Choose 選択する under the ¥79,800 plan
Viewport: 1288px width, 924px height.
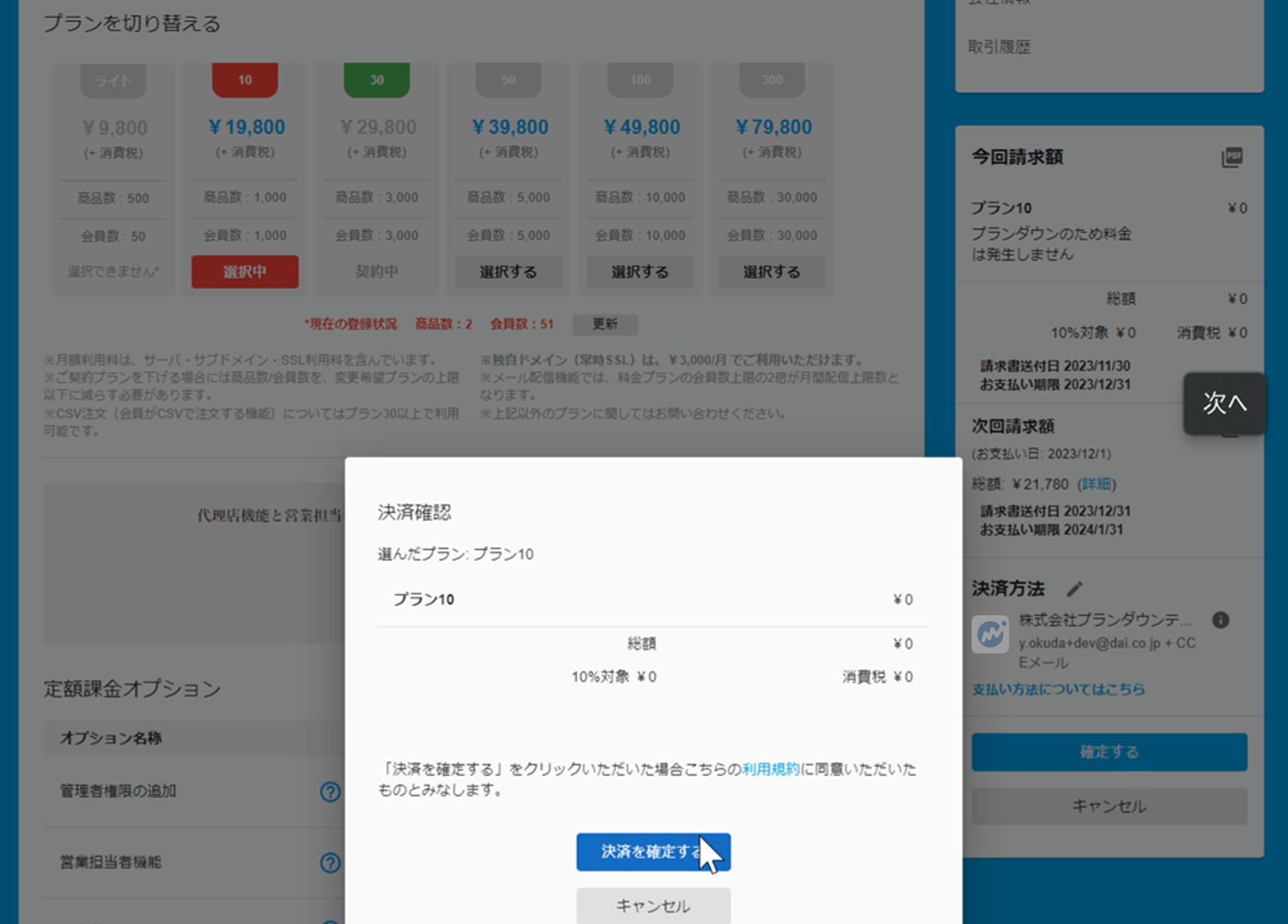click(x=772, y=272)
